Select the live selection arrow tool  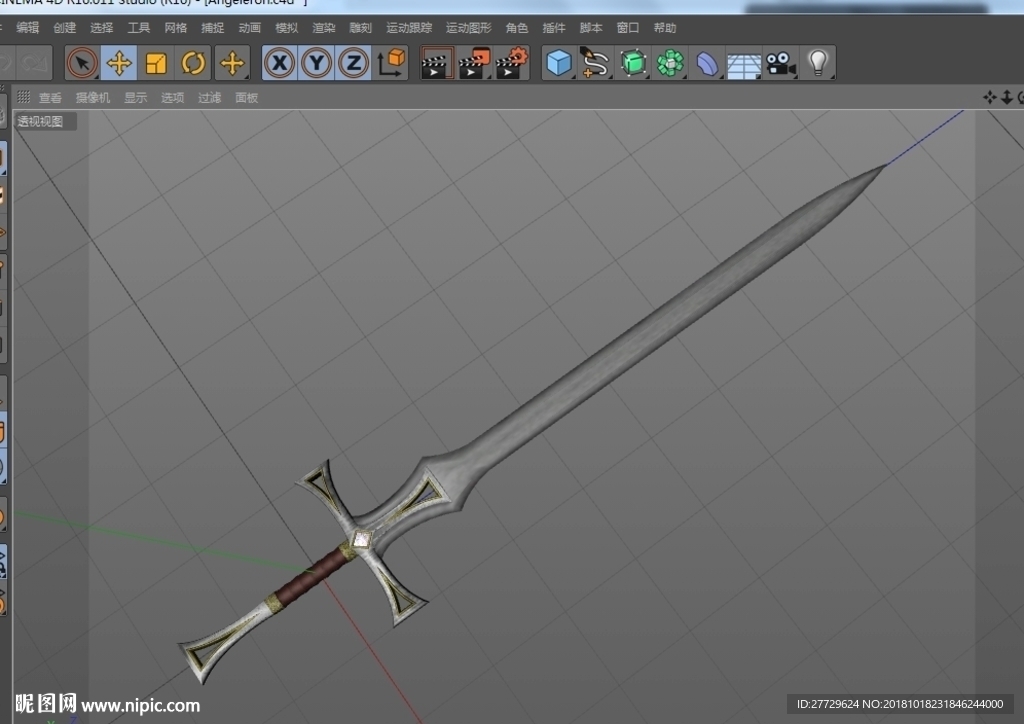click(82, 63)
